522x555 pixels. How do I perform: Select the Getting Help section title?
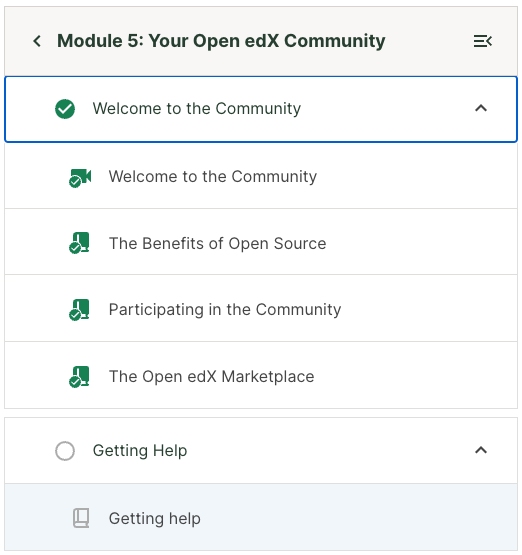coord(140,451)
